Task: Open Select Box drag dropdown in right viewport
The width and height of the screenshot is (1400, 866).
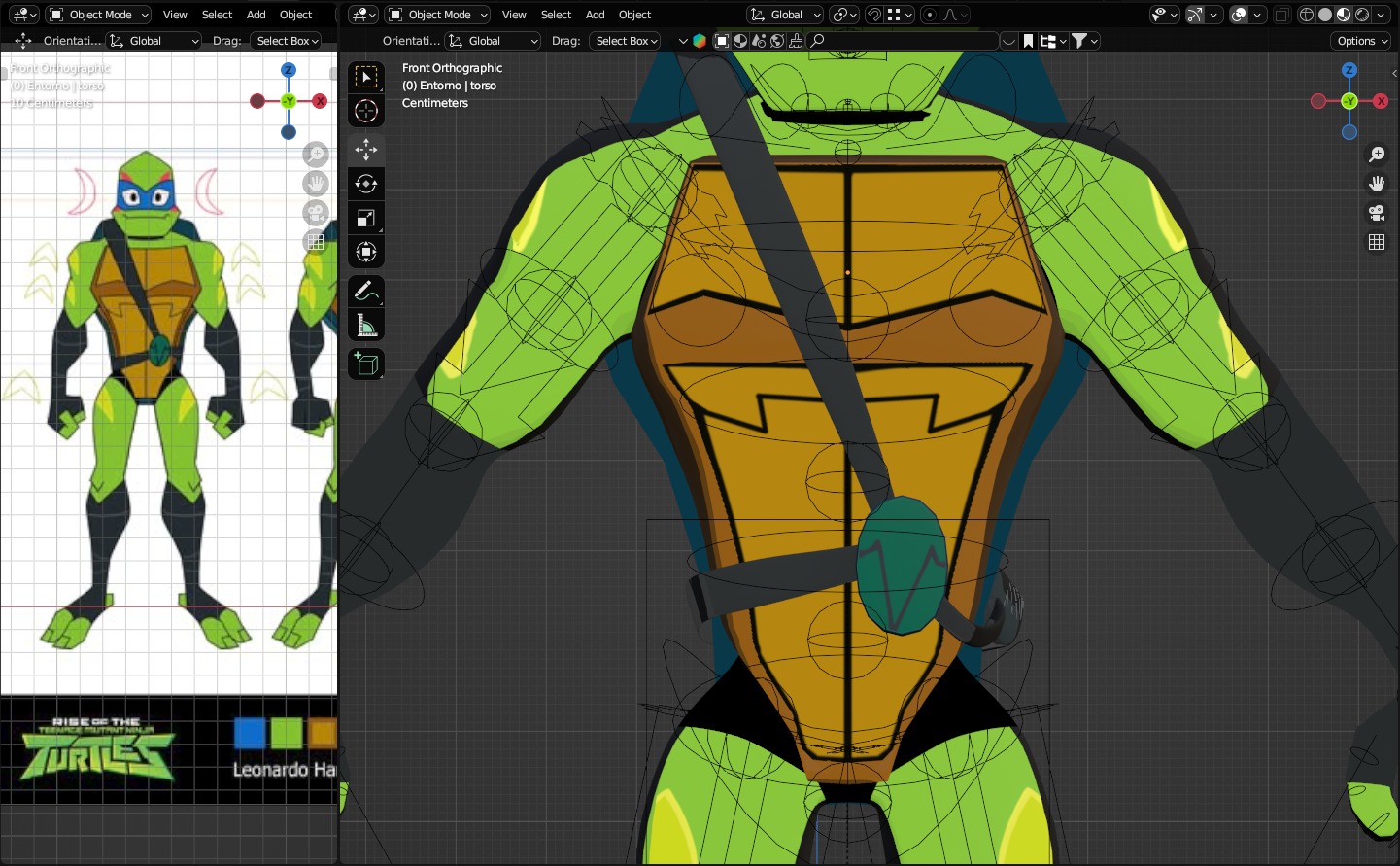Action: 627,41
